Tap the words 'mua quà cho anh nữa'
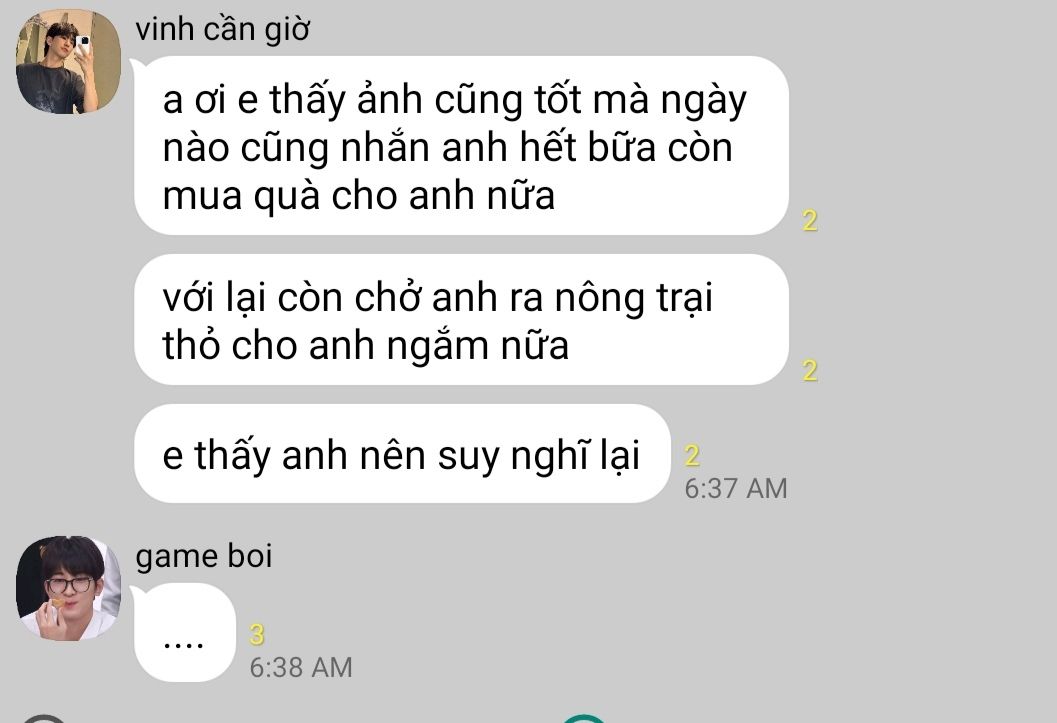 click(x=359, y=196)
